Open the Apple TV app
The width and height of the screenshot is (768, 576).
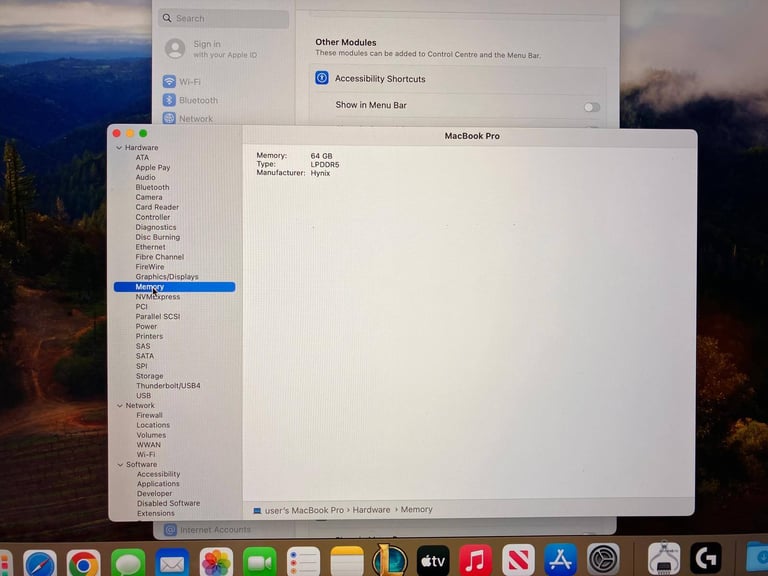click(433, 560)
